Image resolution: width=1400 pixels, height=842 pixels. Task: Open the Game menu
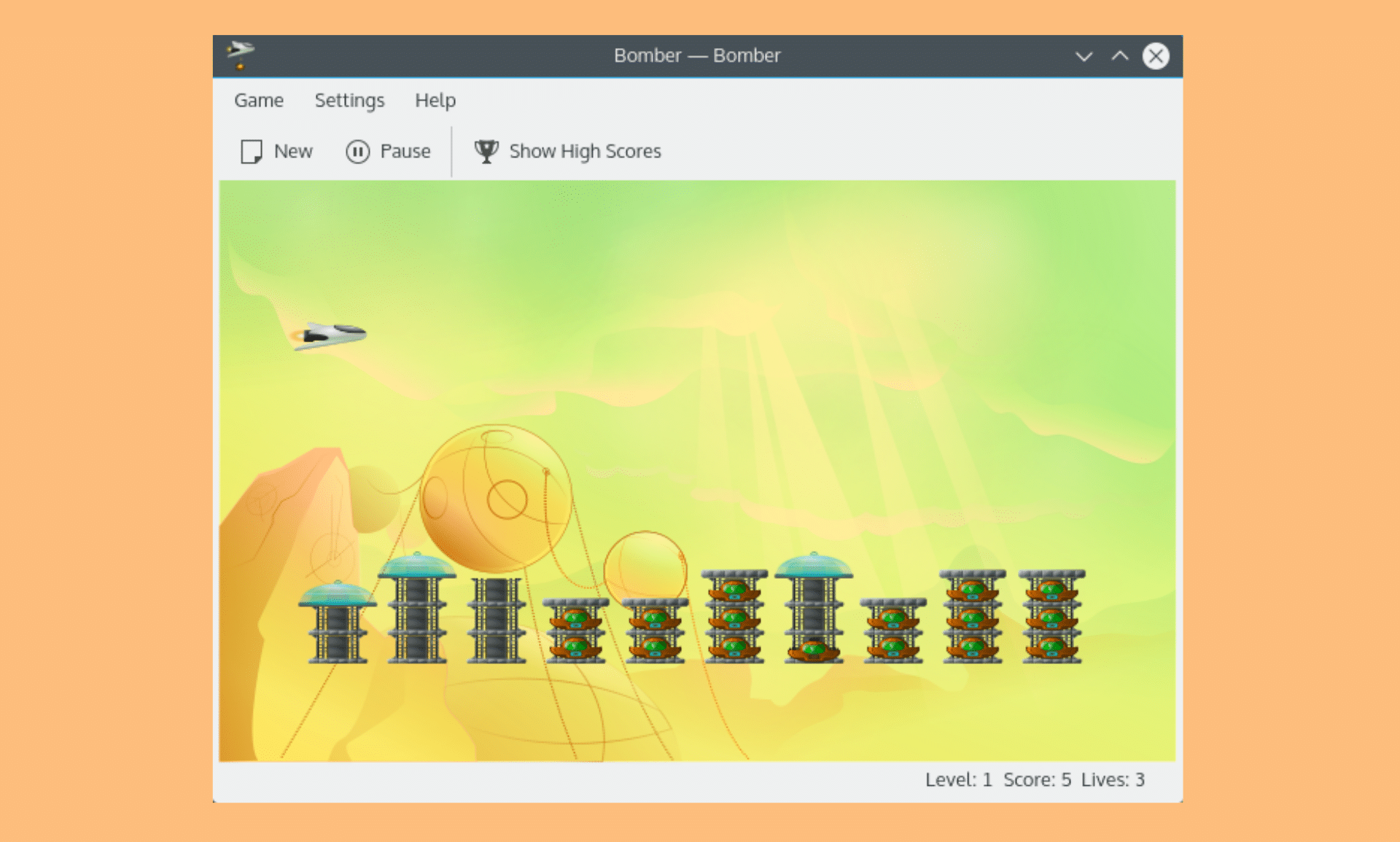[x=259, y=101]
